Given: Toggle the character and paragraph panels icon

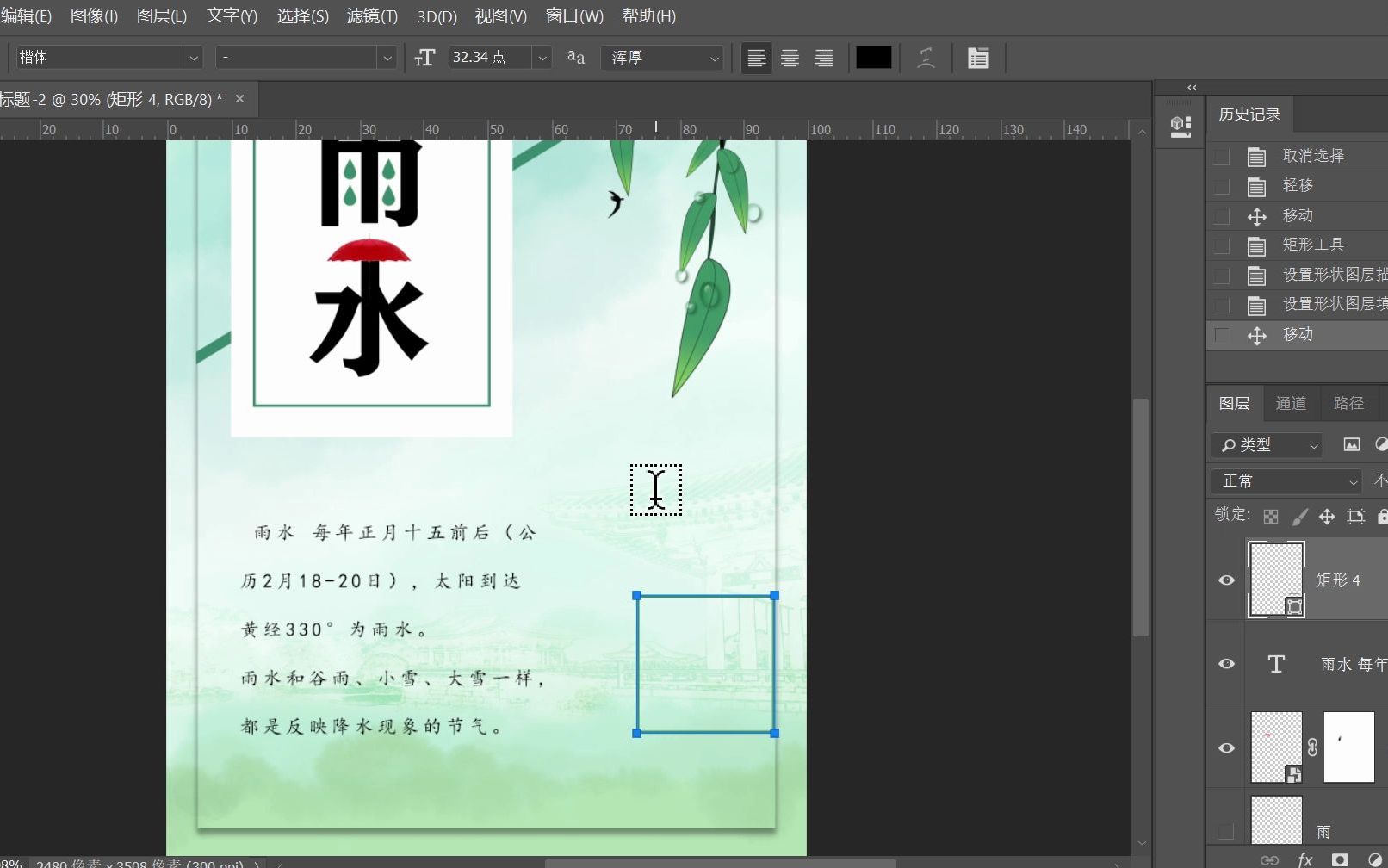Looking at the screenshot, I should [x=978, y=58].
